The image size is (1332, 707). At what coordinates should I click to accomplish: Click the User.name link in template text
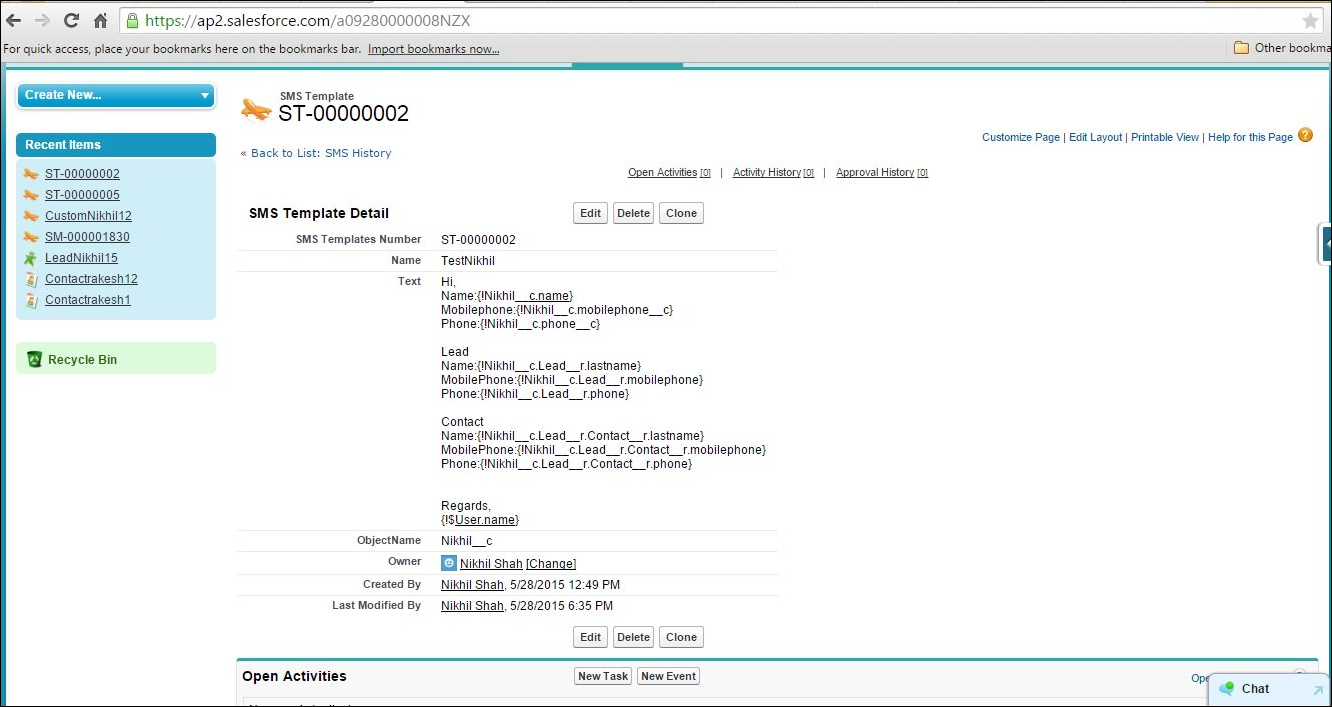[485, 520]
